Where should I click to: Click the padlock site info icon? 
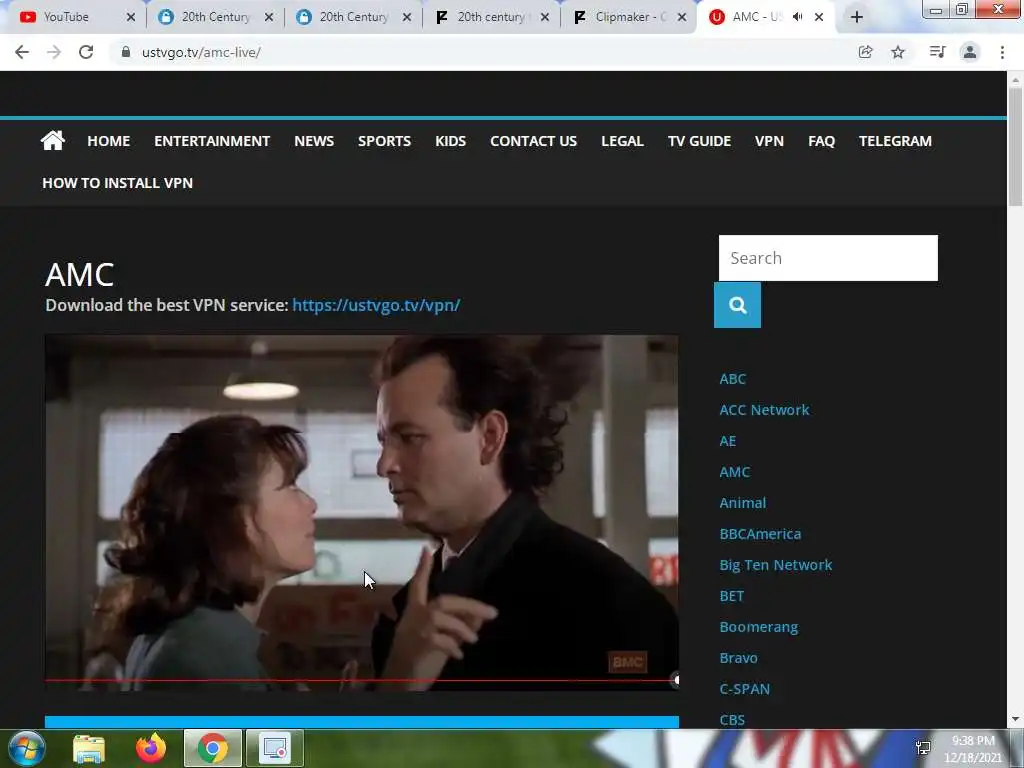tap(126, 52)
